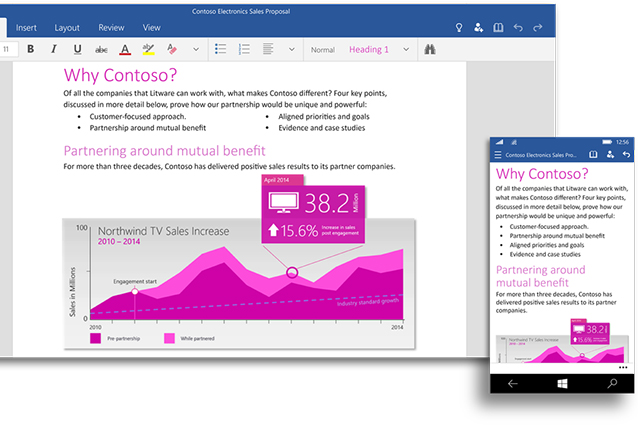Expand more font formatting options chevron

click(x=196, y=50)
